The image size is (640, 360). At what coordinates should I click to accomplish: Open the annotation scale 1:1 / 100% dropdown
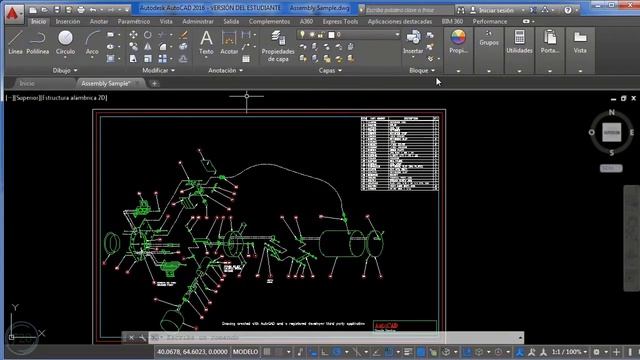click(569, 351)
